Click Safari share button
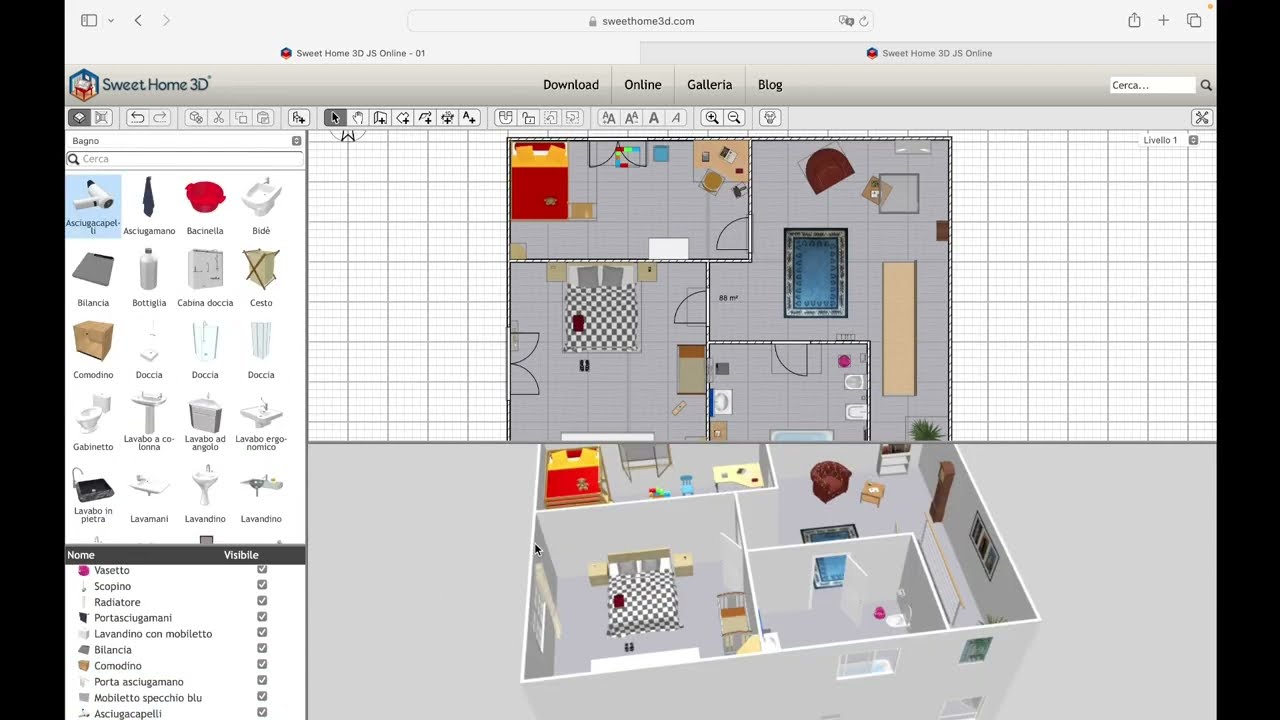 pyautogui.click(x=1134, y=21)
